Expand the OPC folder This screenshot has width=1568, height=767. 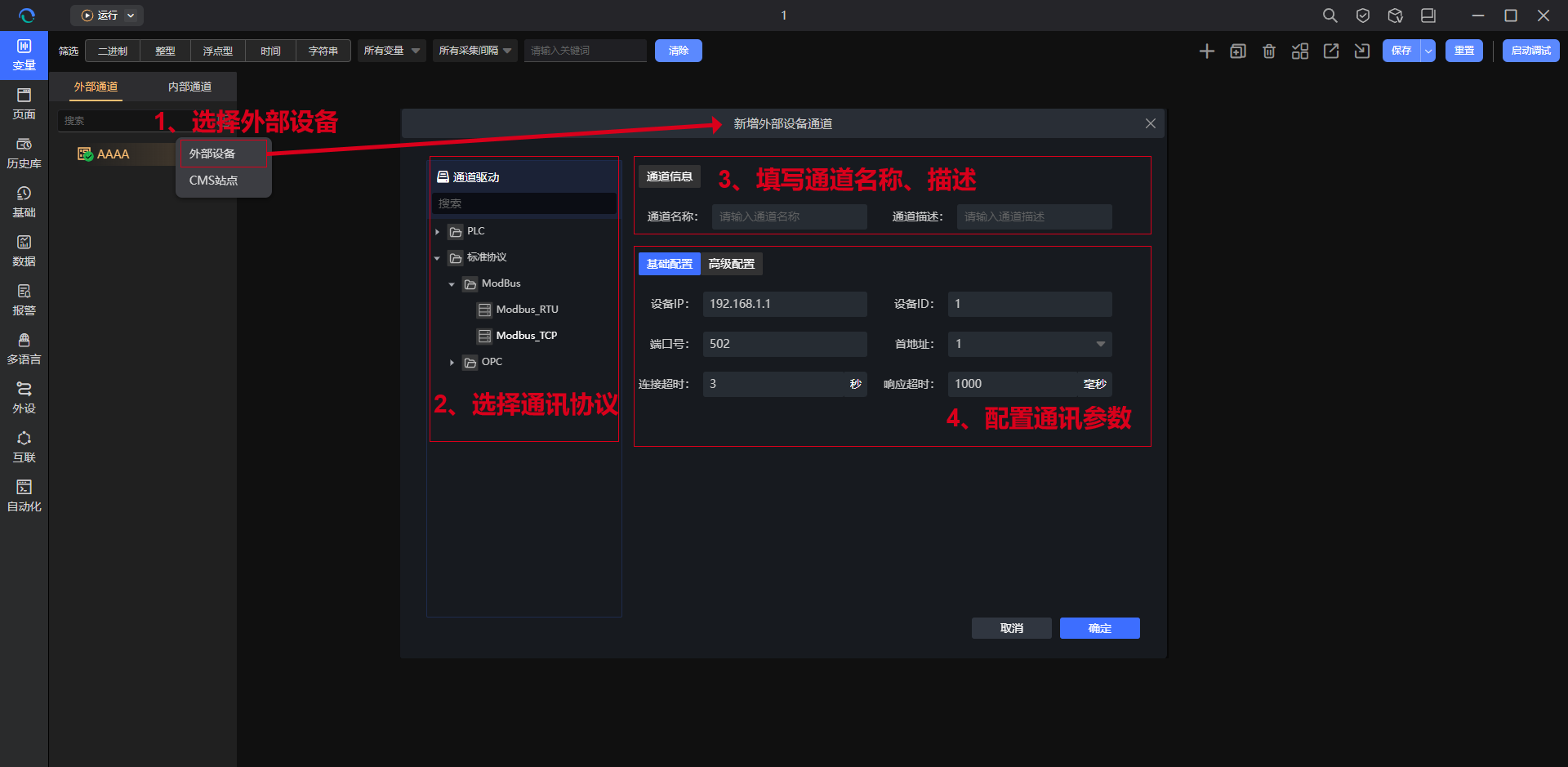tap(452, 363)
